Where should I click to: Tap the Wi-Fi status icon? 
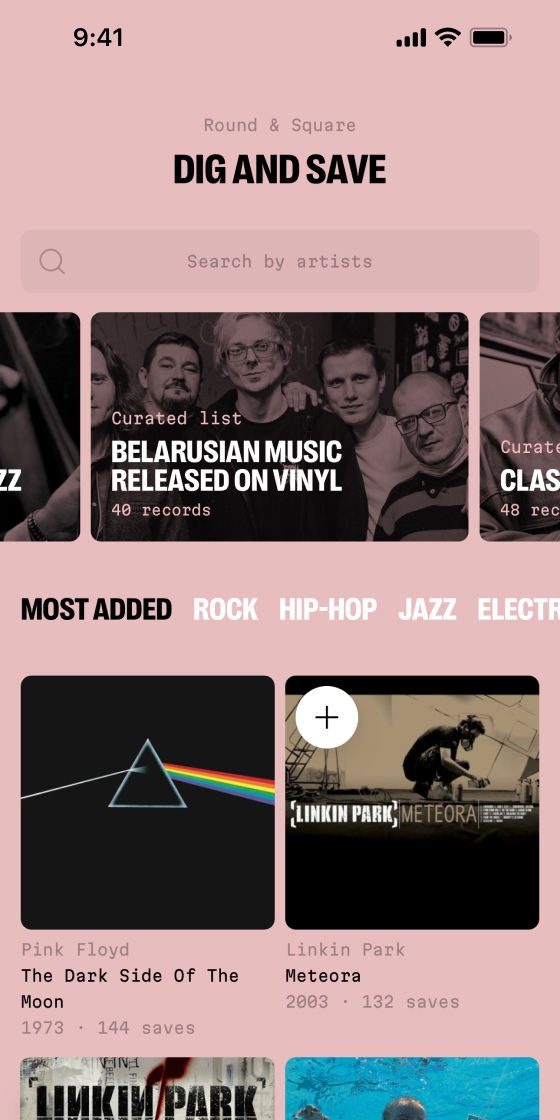pyautogui.click(x=448, y=37)
